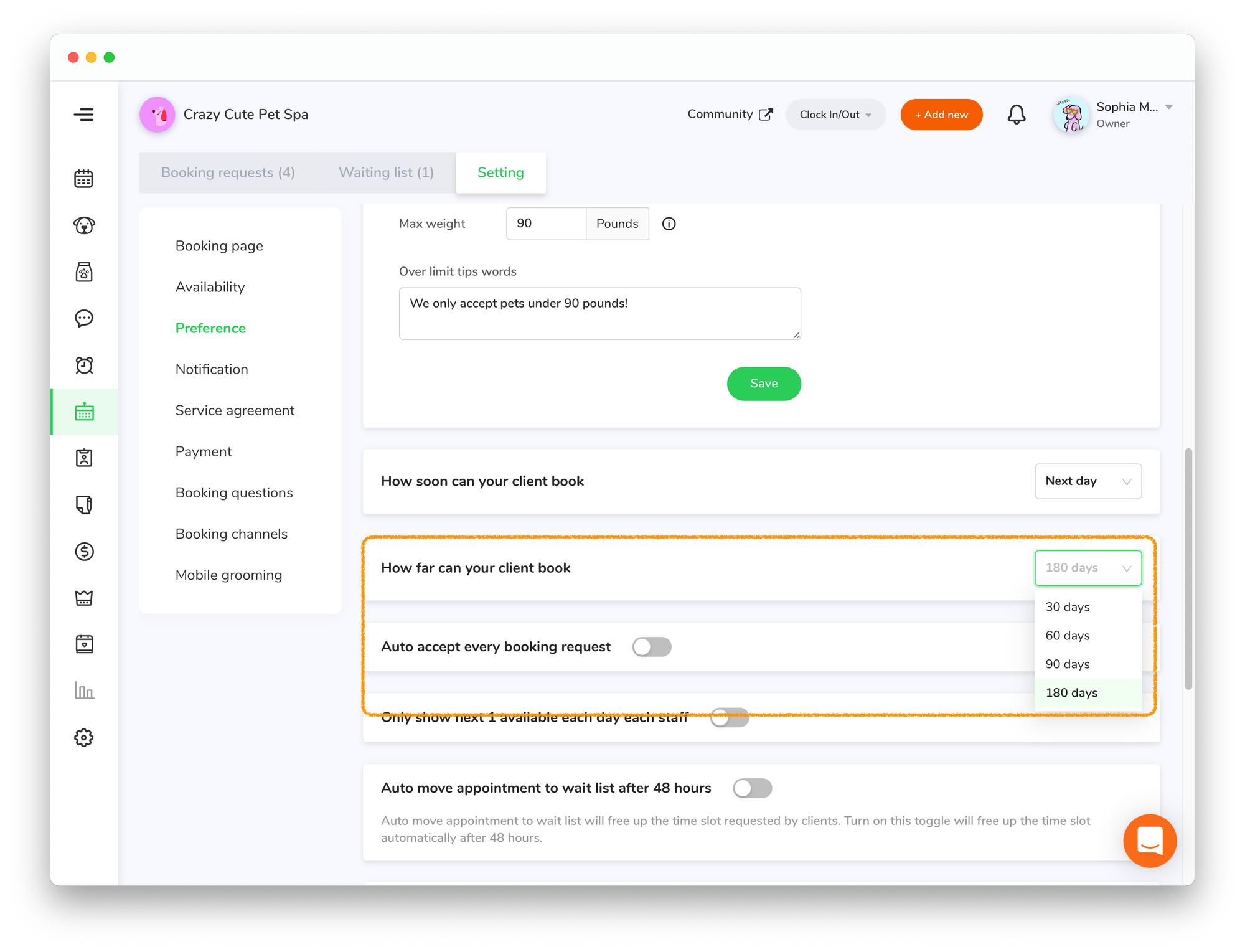Screen dimensions: 1245x952
Task: Select the Setting tab
Action: pyautogui.click(x=500, y=172)
